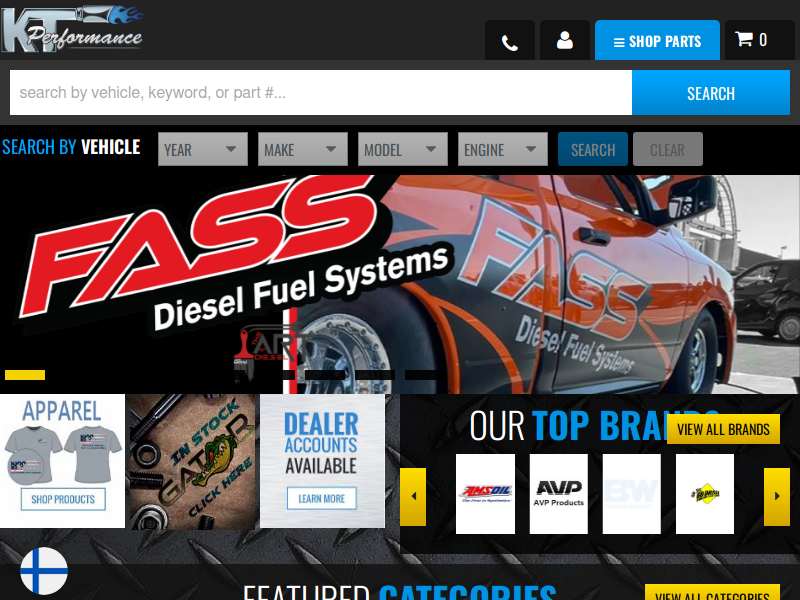The height and width of the screenshot is (600, 800).
Task: Expand the Model dropdown
Action: pyautogui.click(x=403, y=149)
